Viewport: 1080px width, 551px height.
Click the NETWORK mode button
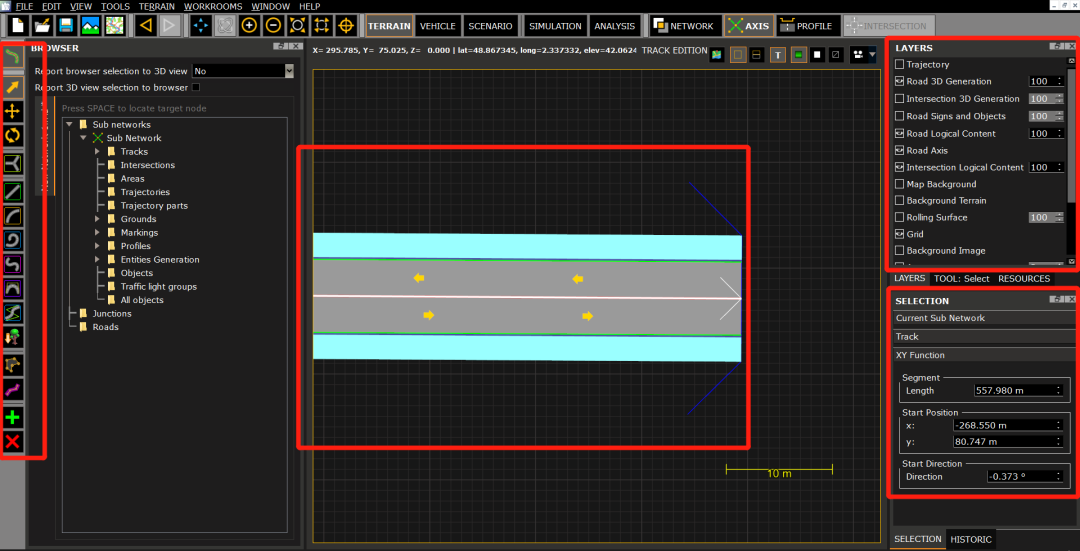coord(684,26)
